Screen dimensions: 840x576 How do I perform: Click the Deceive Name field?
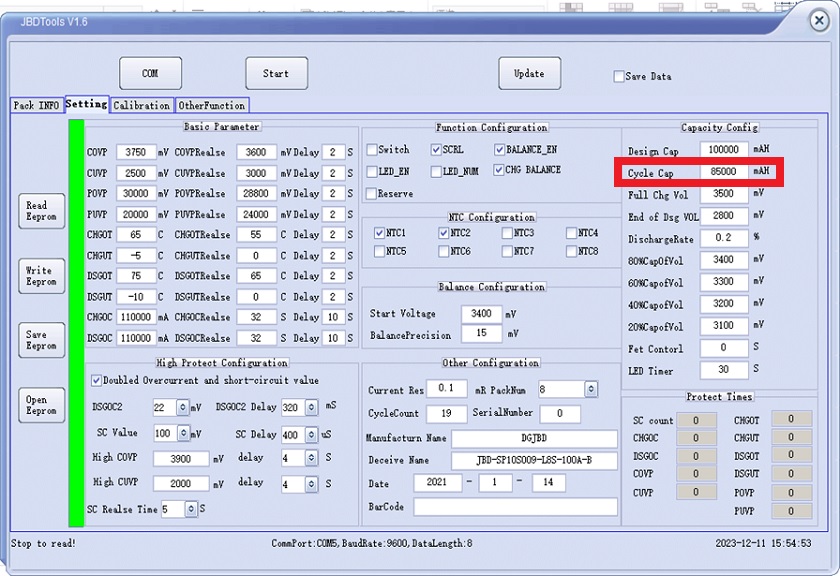(534, 460)
